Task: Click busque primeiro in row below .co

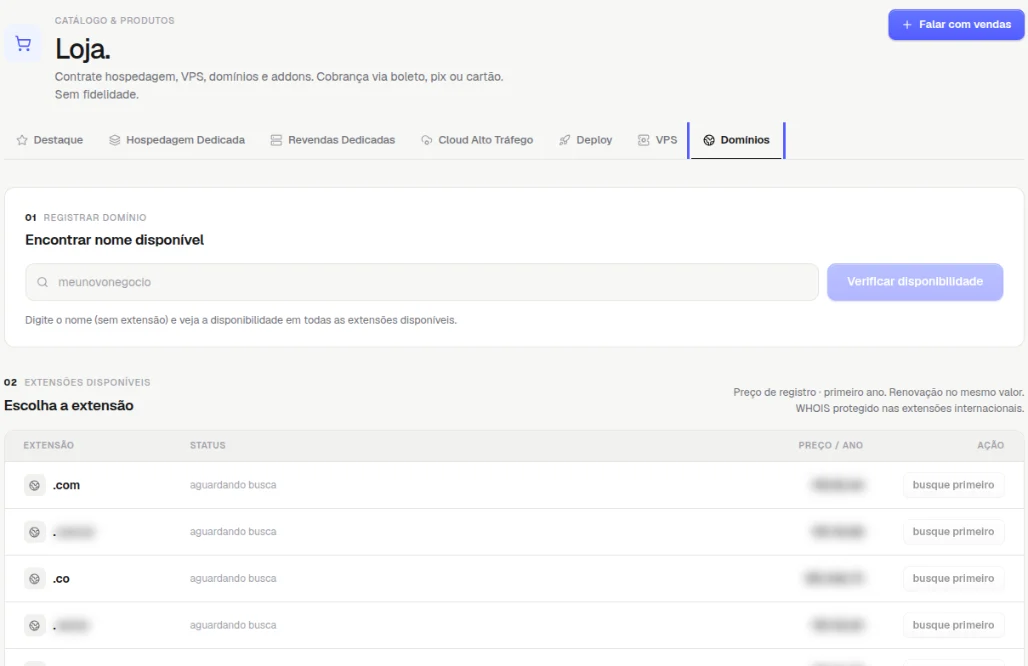Action: (953, 625)
